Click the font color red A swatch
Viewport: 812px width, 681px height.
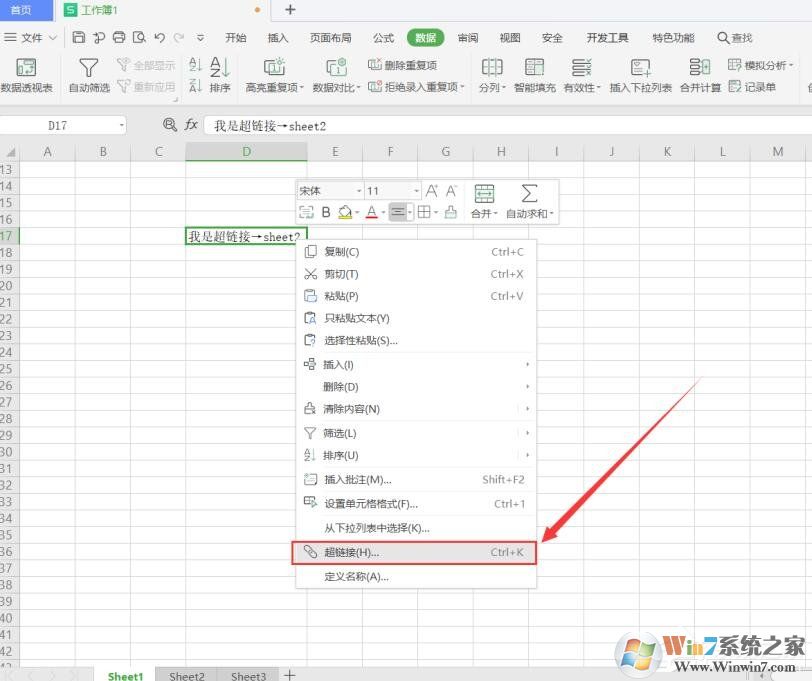pyautogui.click(x=371, y=212)
